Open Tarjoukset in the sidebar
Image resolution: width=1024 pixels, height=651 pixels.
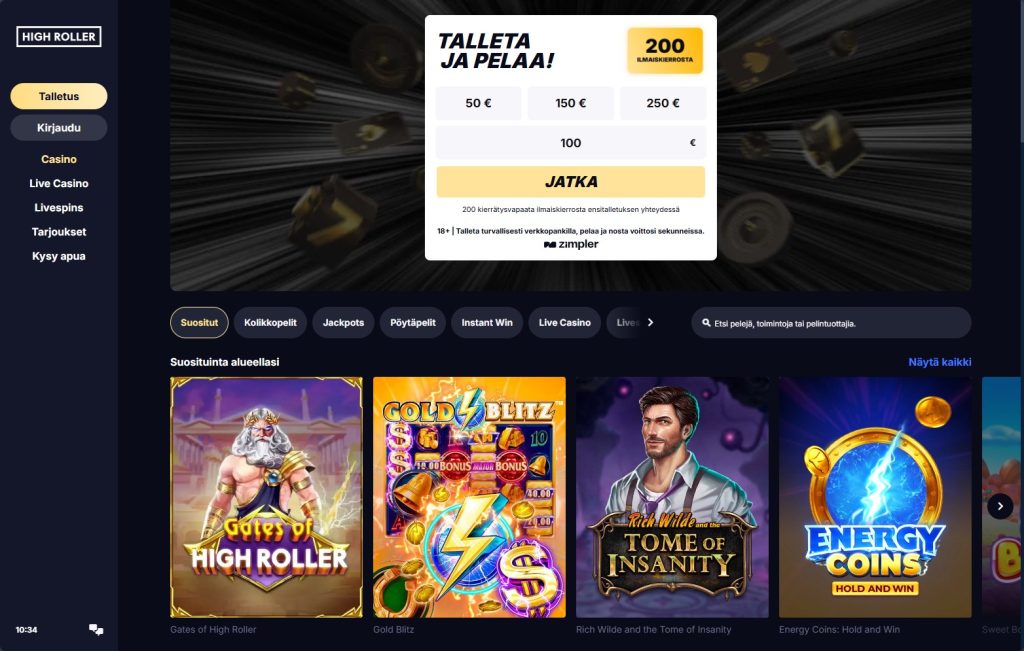[x=59, y=232]
